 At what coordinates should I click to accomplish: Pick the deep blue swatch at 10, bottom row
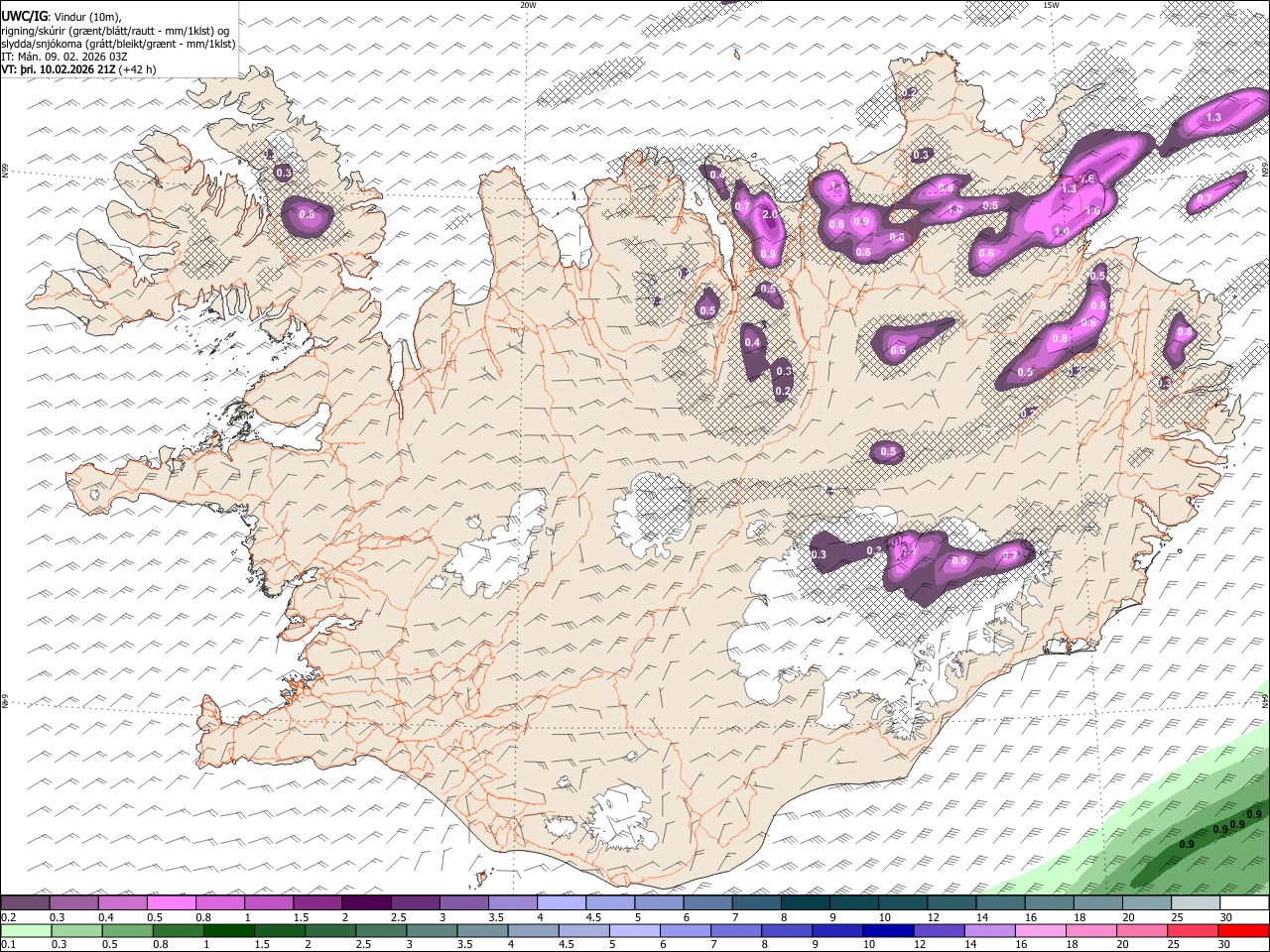click(x=887, y=931)
